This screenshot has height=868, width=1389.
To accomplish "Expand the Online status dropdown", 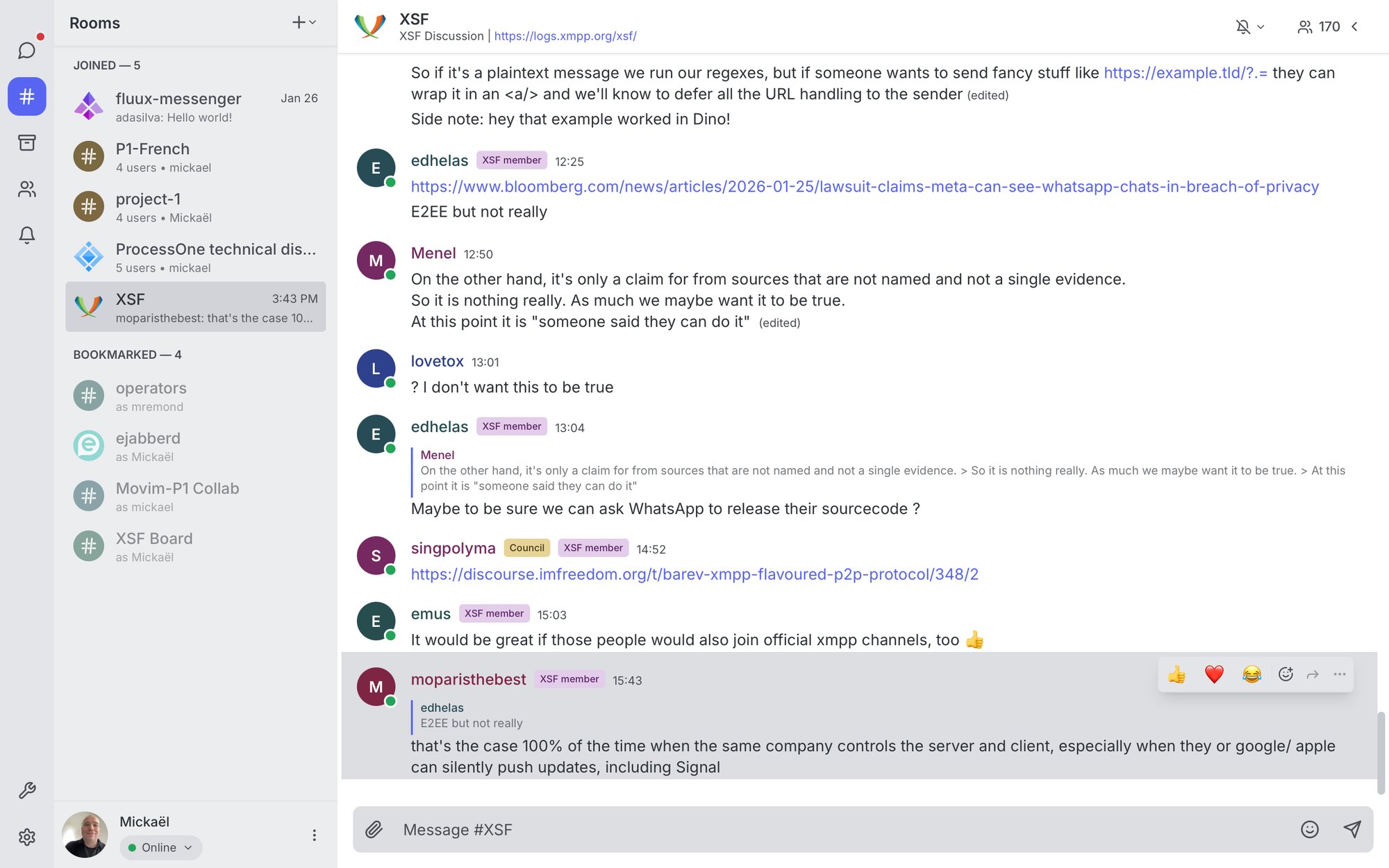I will click(x=160, y=847).
